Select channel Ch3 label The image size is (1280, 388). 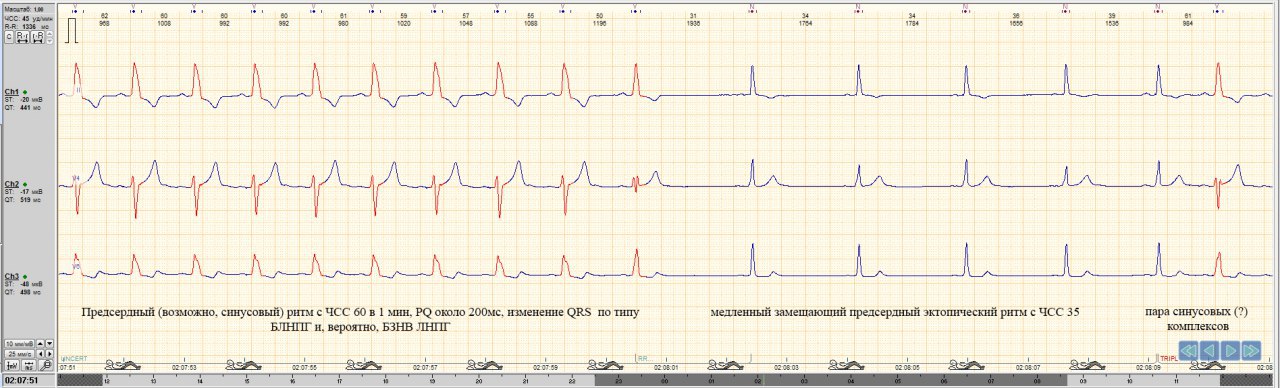(x=12, y=275)
